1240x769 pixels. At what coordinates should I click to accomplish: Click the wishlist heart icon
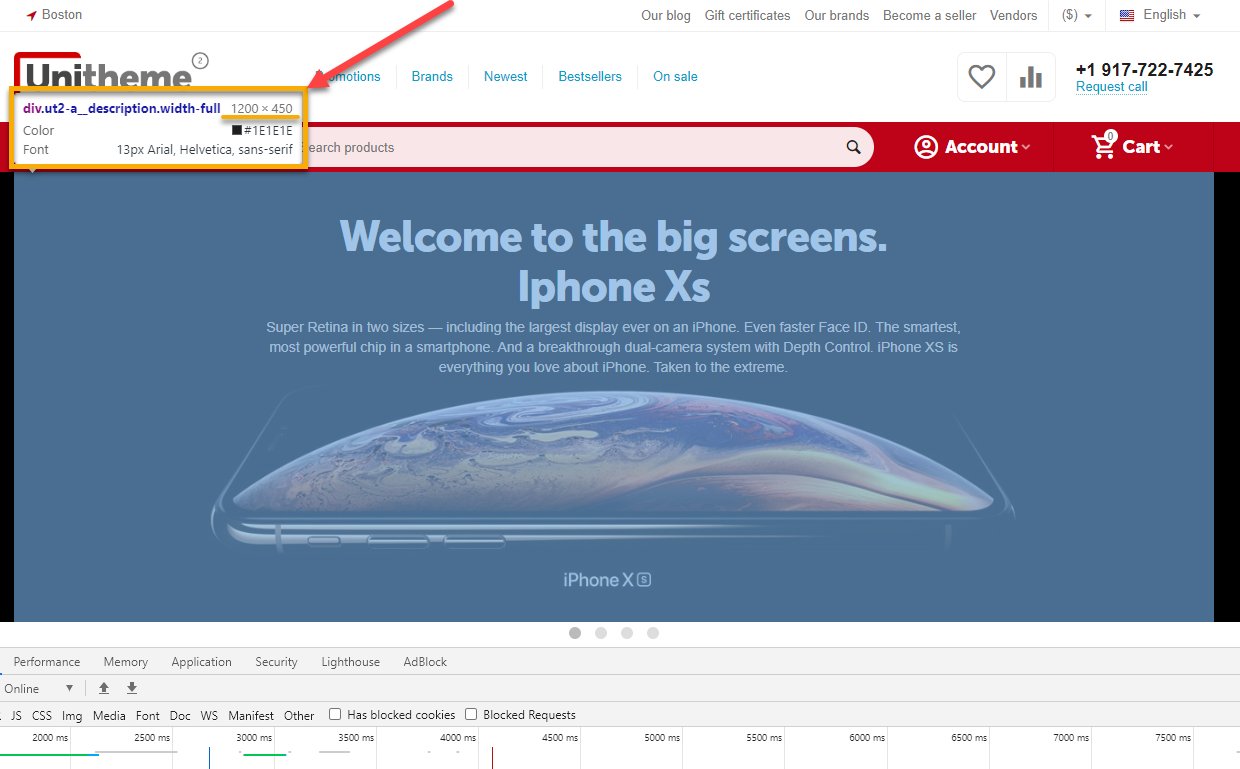pos(982,77)
